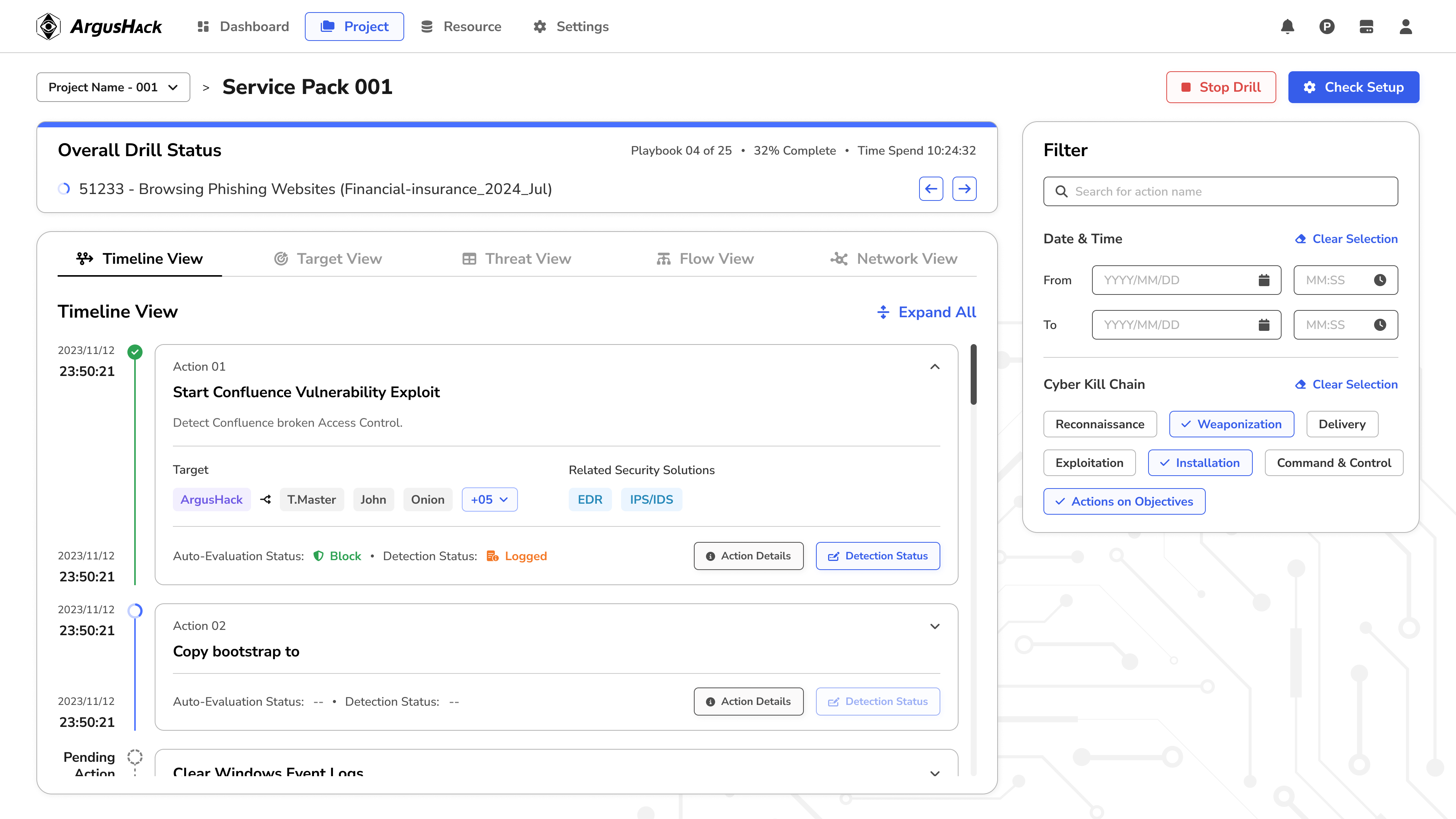Click the EDR security solution tag

[x=590, y=499]
